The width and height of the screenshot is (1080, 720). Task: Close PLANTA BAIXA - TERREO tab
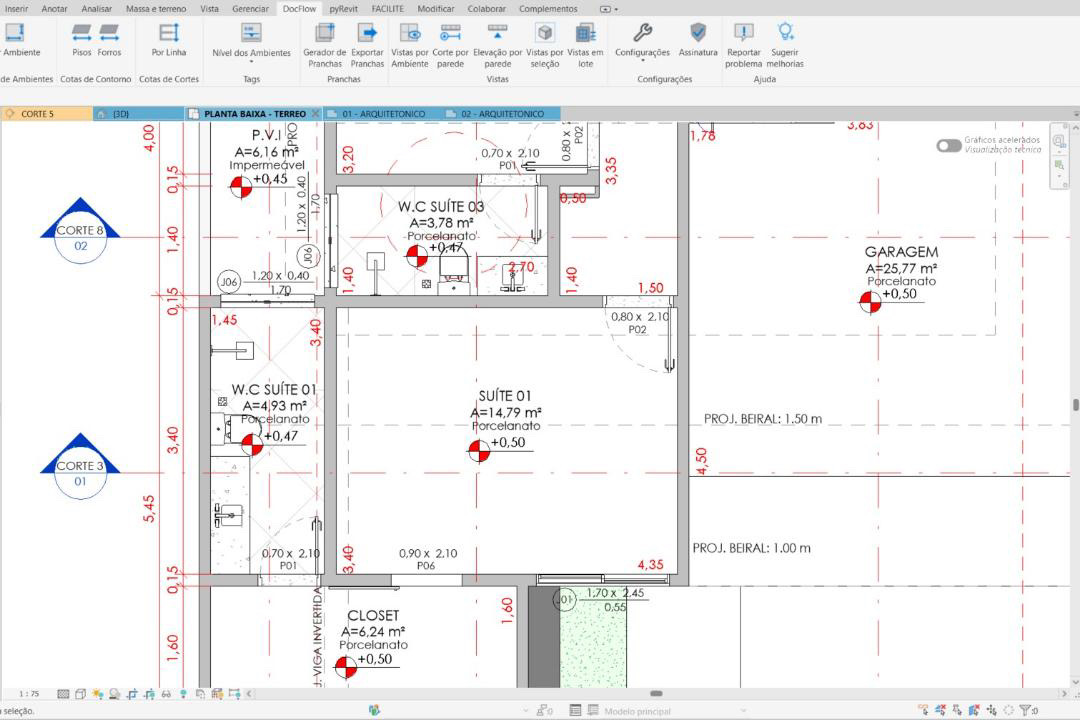pyautogui.click(x=315, y=114)
